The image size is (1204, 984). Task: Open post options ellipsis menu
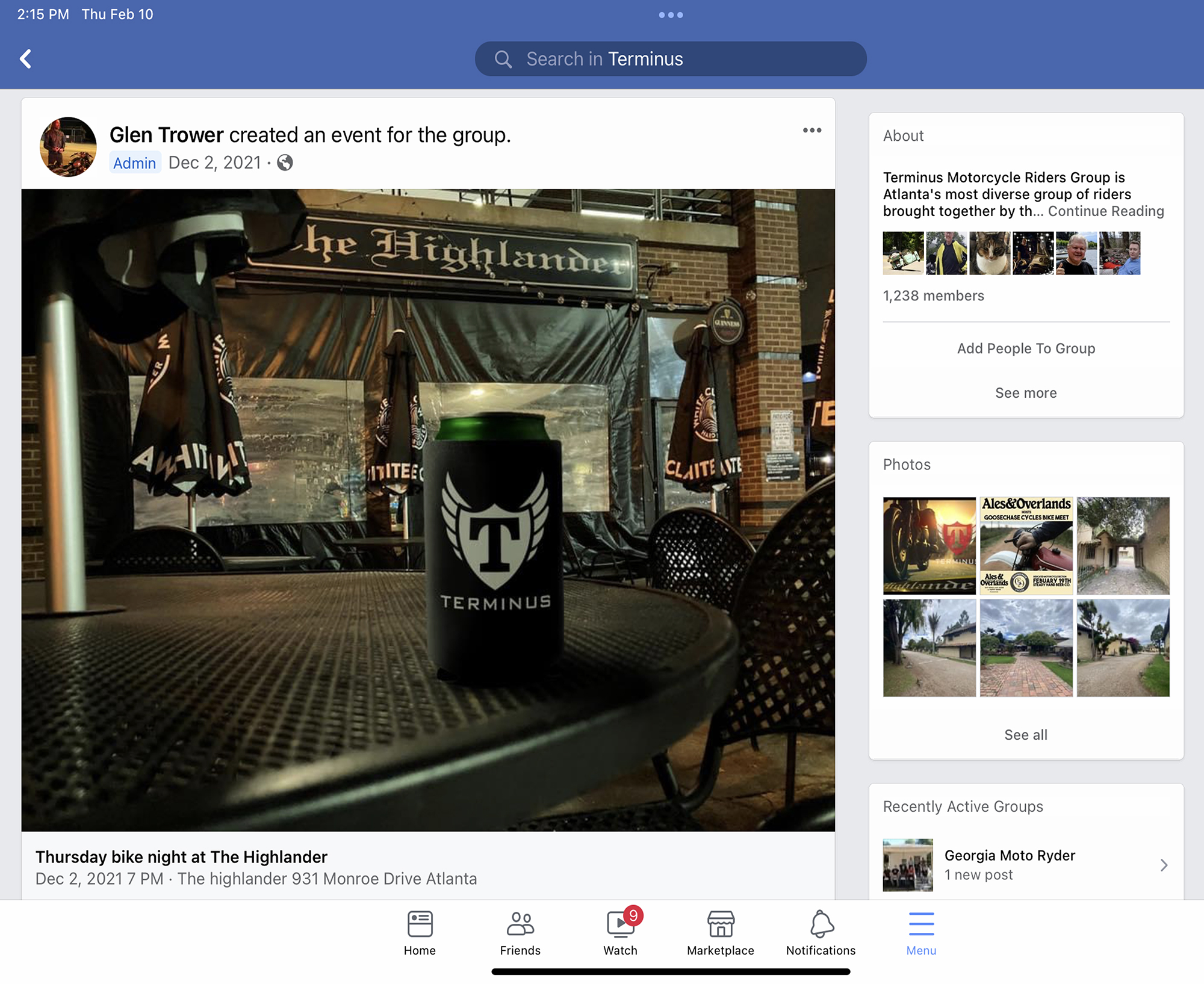click(x=811, y=130)
